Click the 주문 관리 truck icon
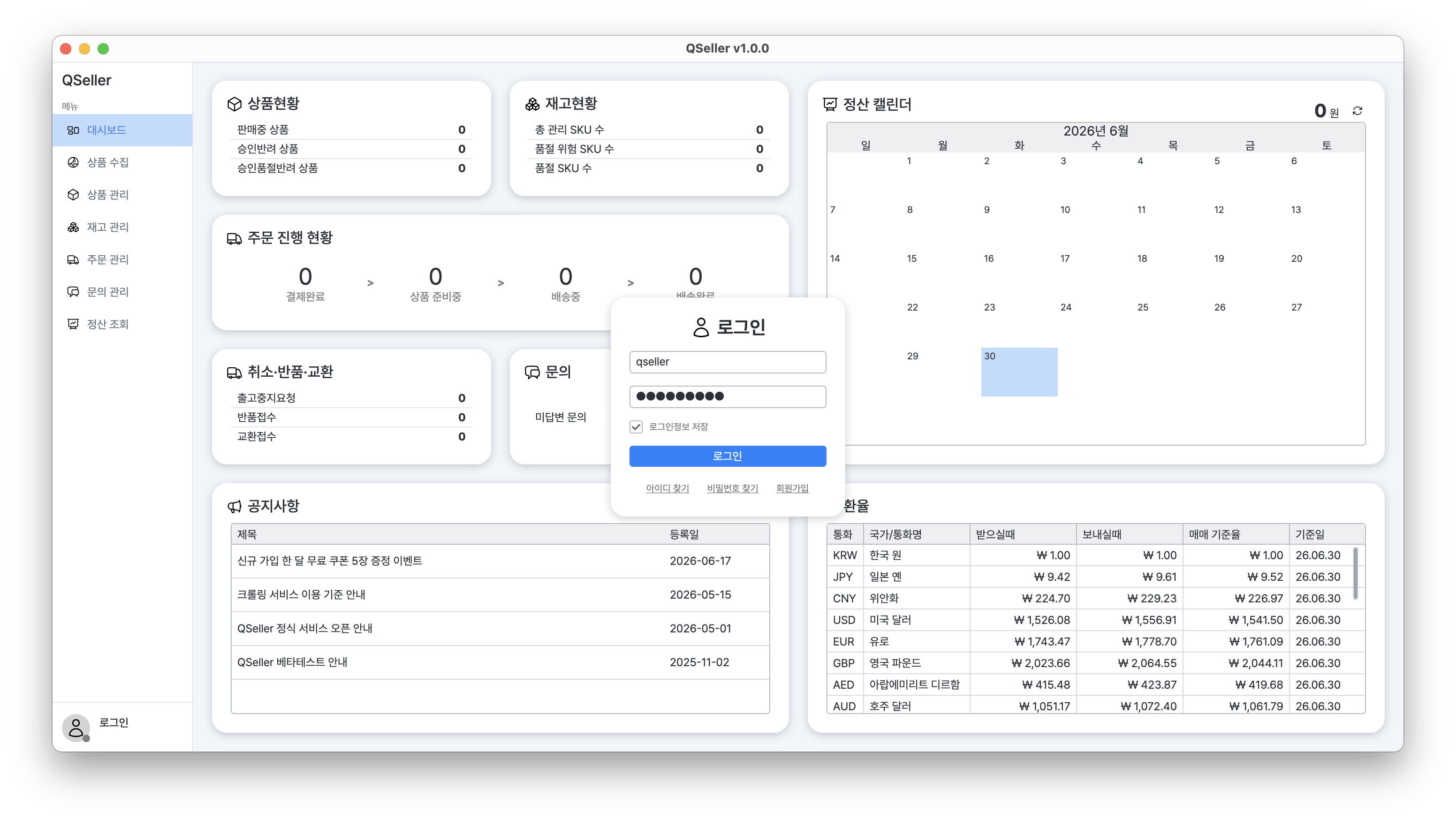1456x821 pixels. click(x=73, y=259)
